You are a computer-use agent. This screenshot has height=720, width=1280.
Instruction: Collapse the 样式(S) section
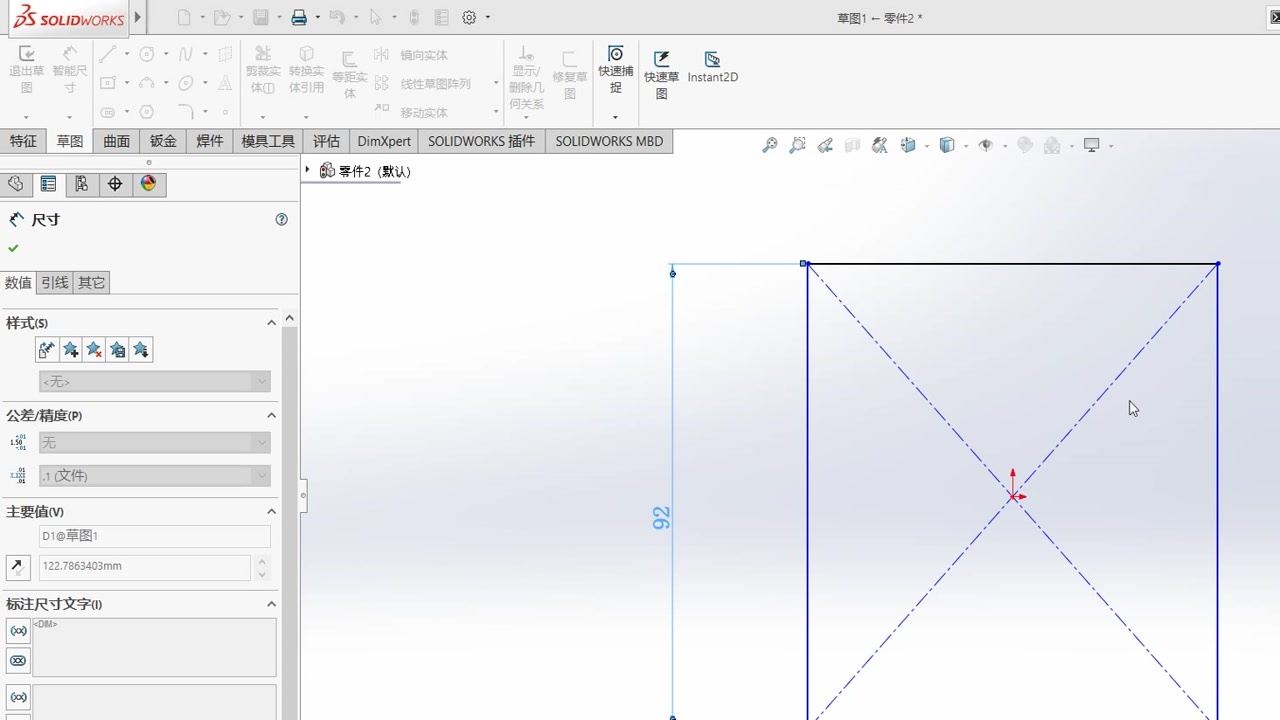pyautogui.click(x=271, y=323)
